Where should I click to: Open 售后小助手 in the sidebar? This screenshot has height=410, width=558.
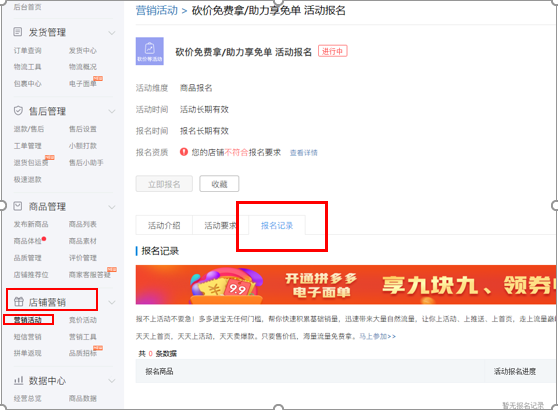86,163
